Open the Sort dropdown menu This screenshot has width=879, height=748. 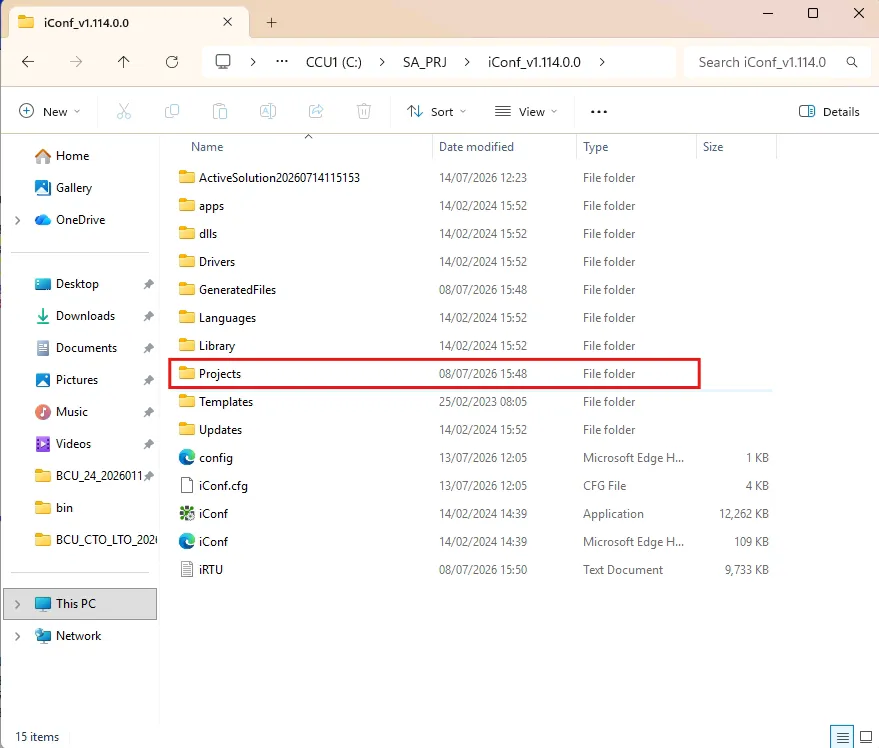click(x=437, y=112)
